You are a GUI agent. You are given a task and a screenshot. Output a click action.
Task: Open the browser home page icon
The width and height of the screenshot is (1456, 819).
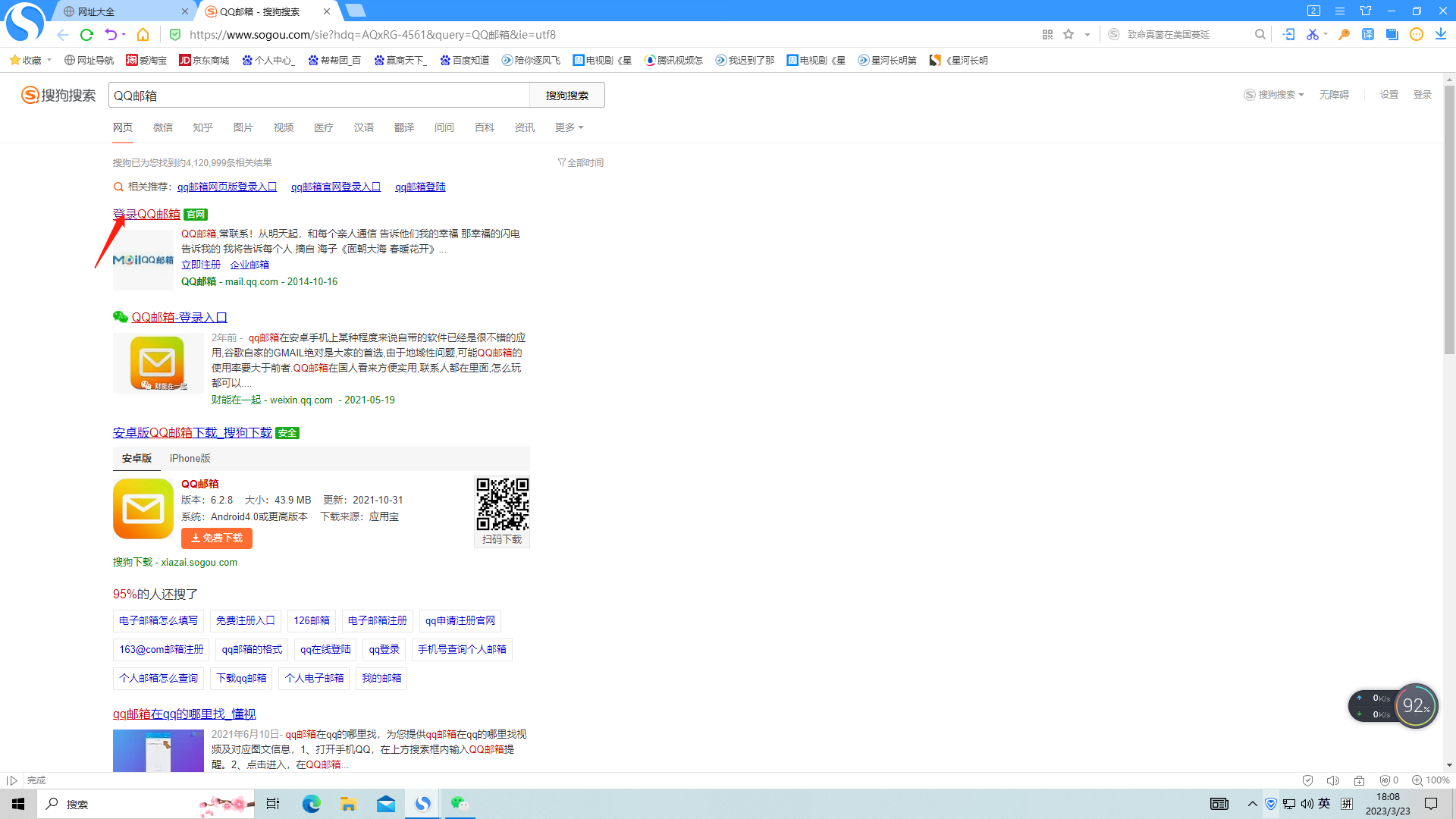[143, 34]
